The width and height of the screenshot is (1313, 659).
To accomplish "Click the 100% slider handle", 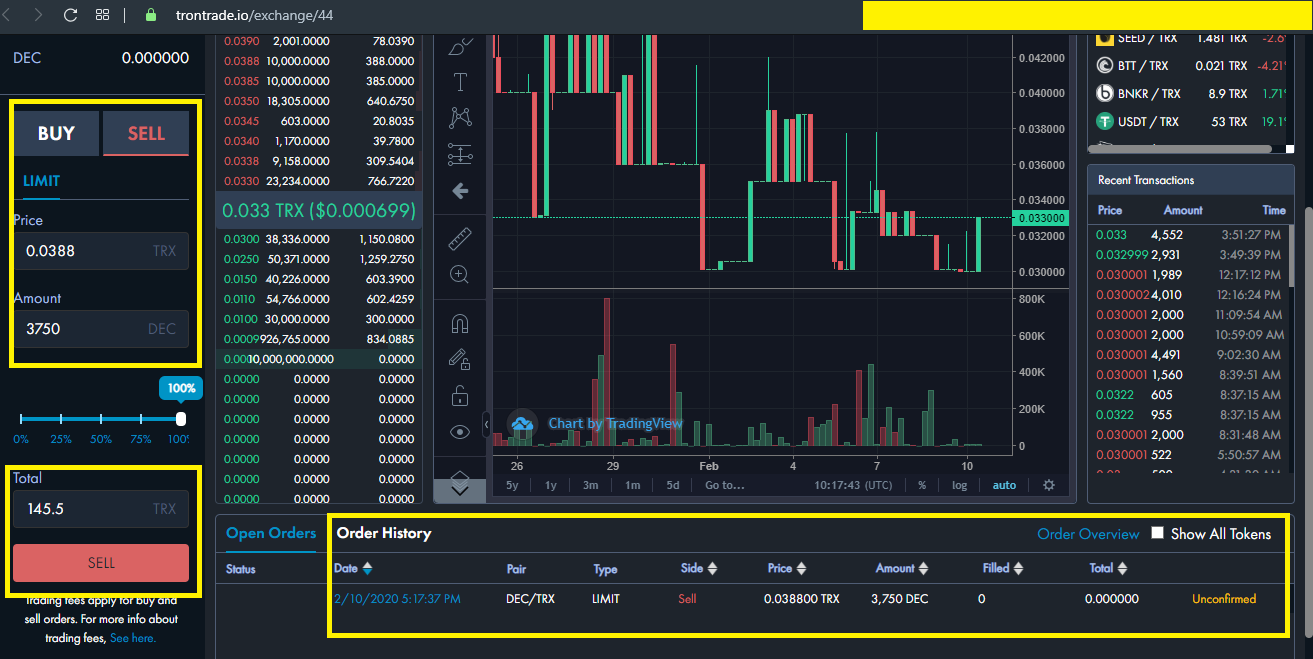I will [x=181, y=418].
